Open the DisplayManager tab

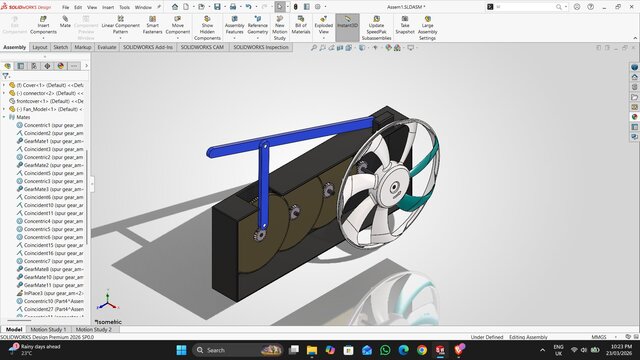coord(60,66)
